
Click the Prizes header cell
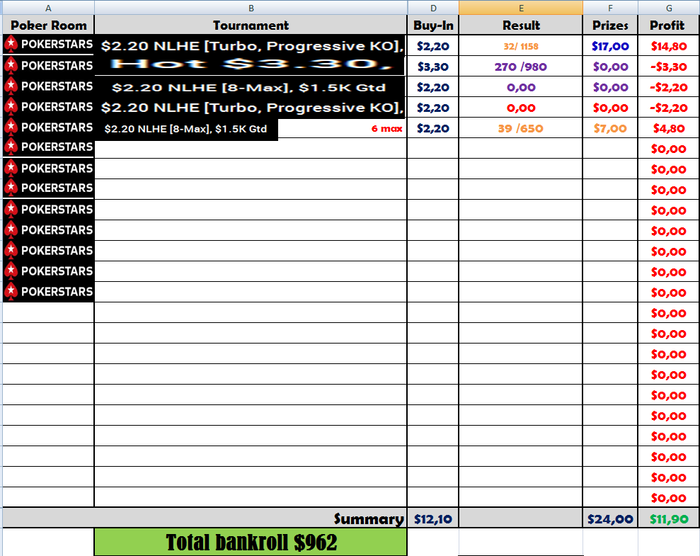point(610,25)
